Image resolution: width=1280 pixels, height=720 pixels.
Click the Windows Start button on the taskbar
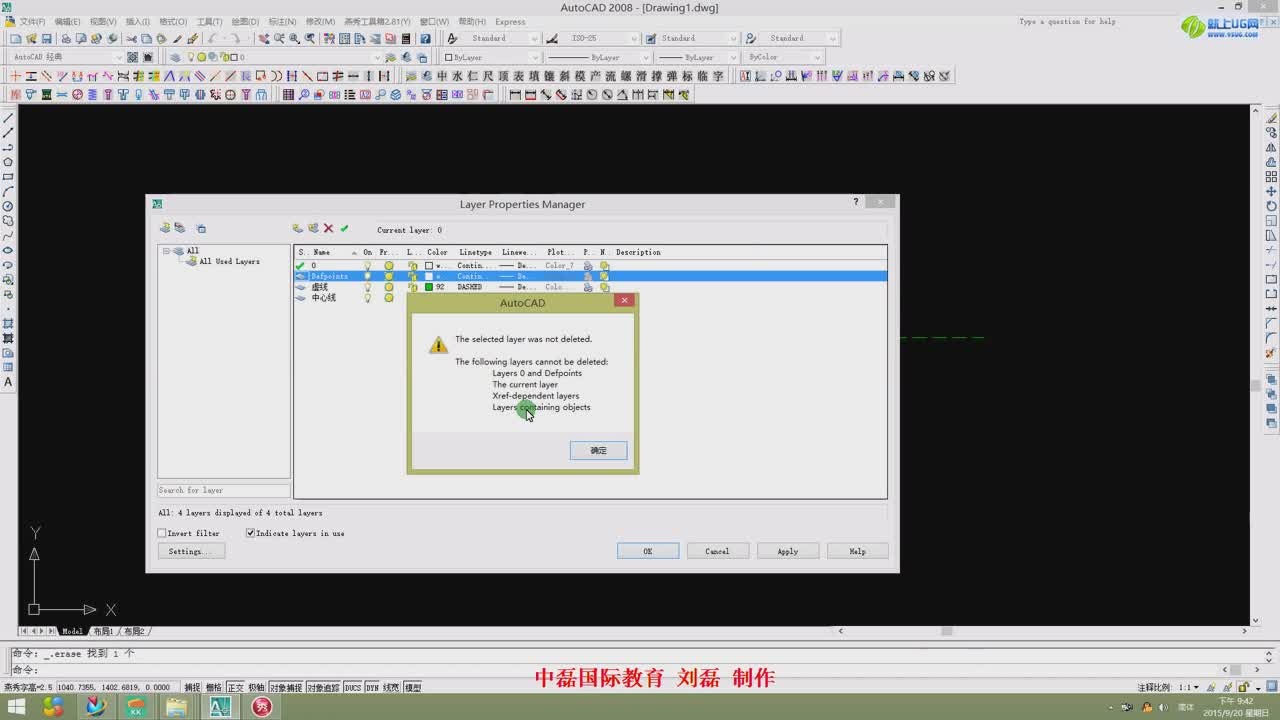pos(17,707)
